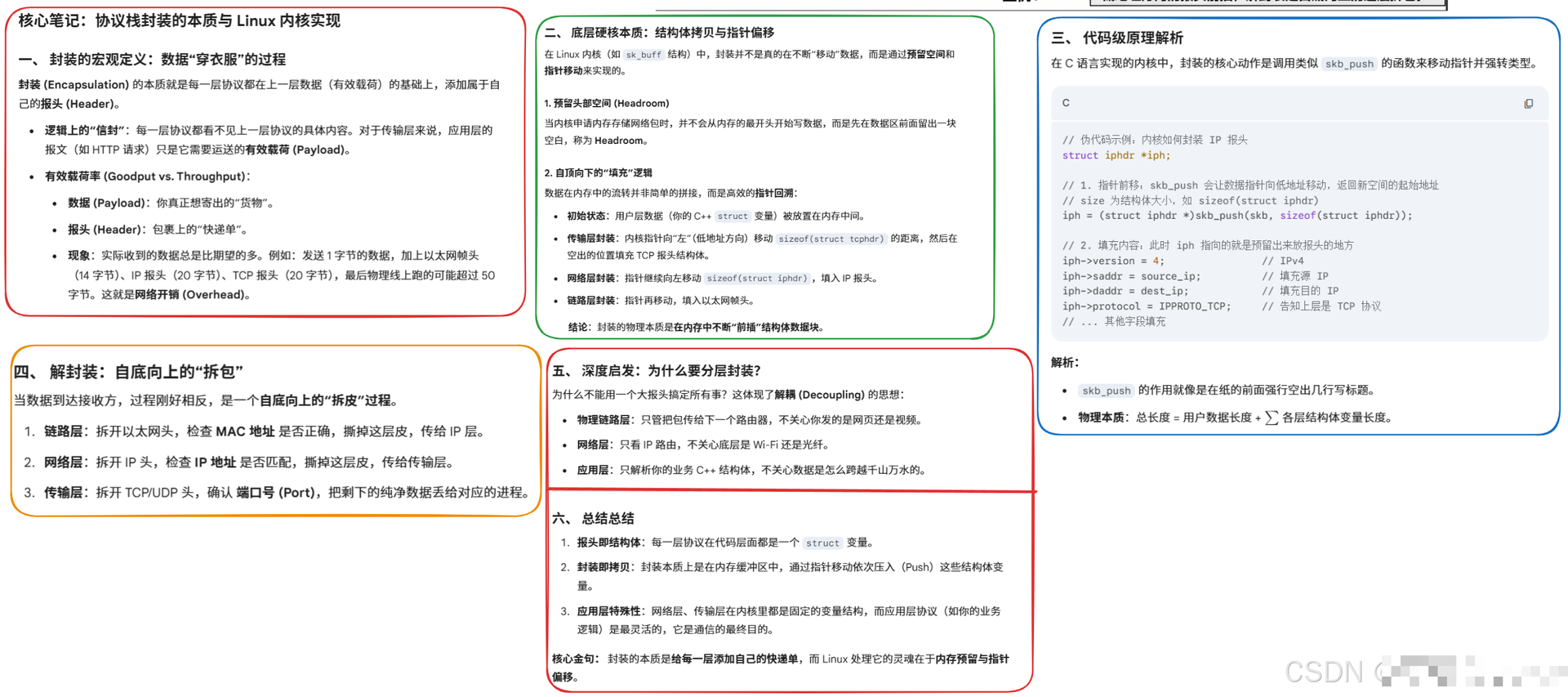Viewport: 1568px width, 697px height.
Task: Click the bullet label '传输层封装'
Action: click(590, 239)
